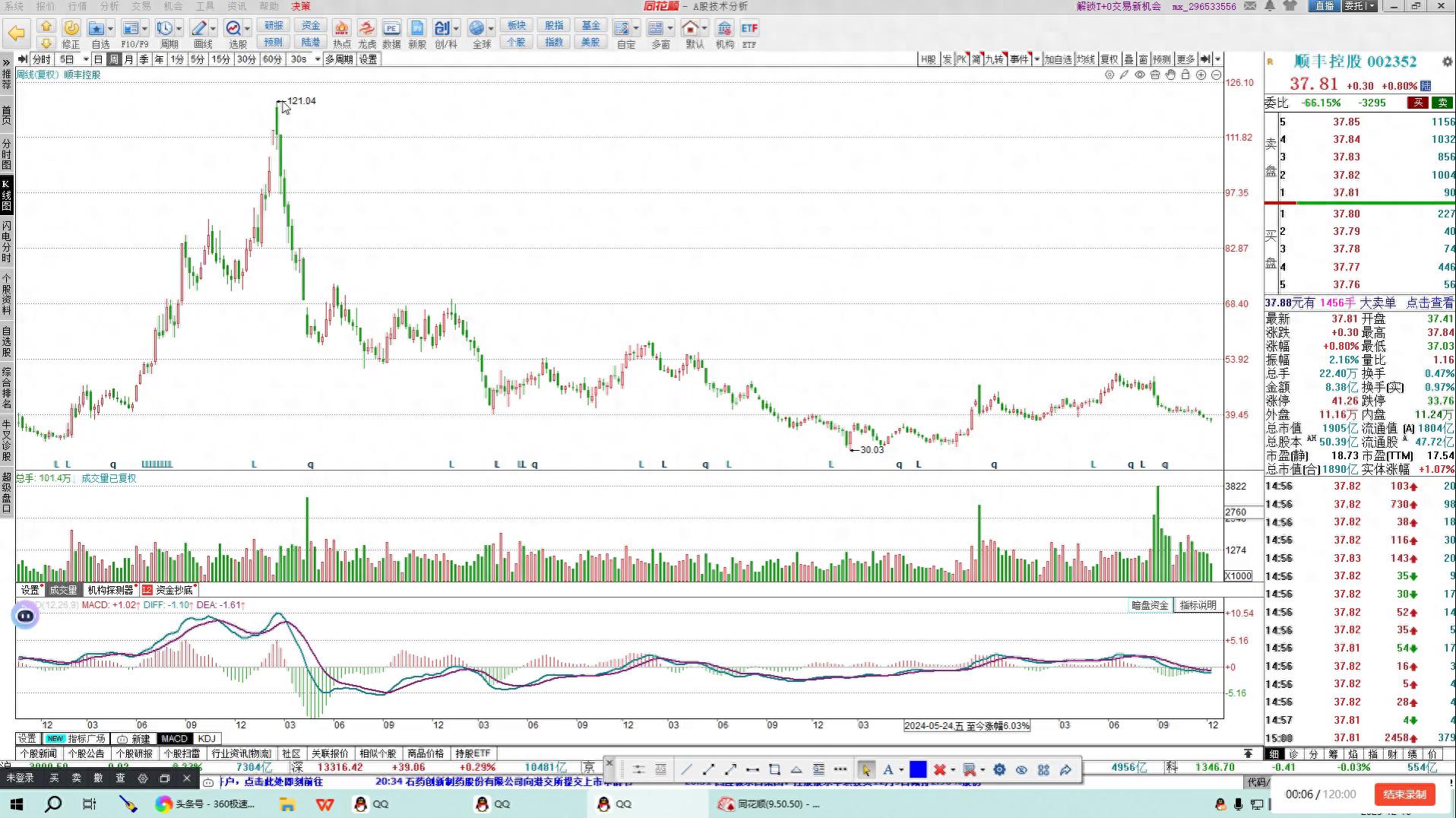This screenshot has height=818, width=1456.
Task: Click the 龙虎 (Dragon-Tiger list) toolbar icon
Action: (x=366, y=34)
